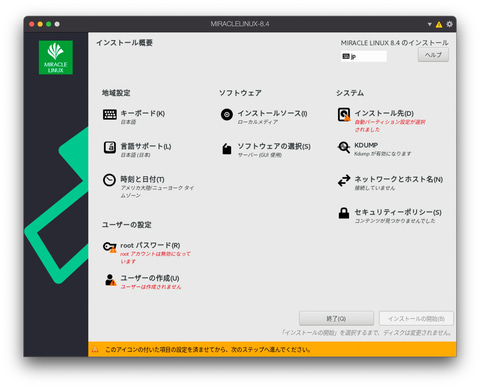Click the red ユーザーは作成されません warning
Viewport: 480px width, 388px height.
pyautogui.click(x=151, y=287)
